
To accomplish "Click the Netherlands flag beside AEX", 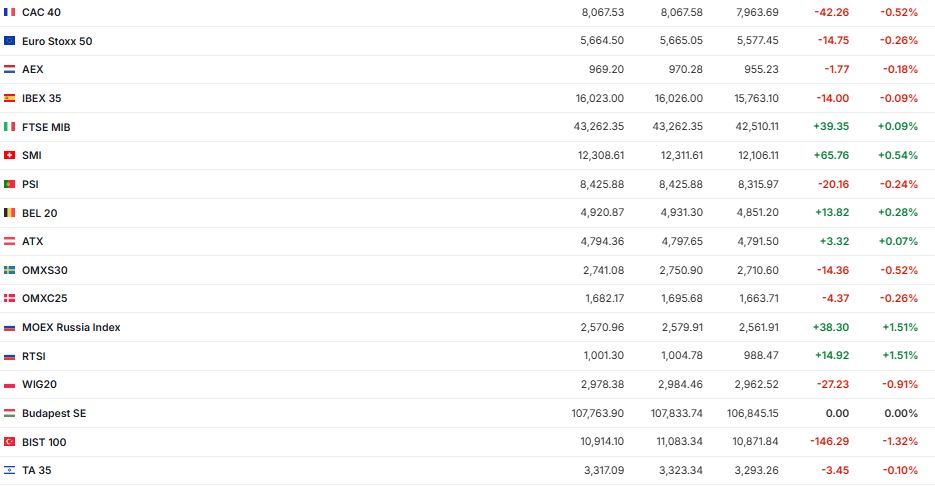I will [10, 70].
